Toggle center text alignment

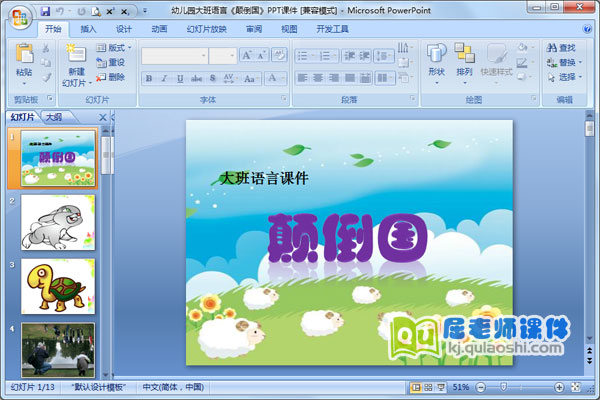coord(318,78)
